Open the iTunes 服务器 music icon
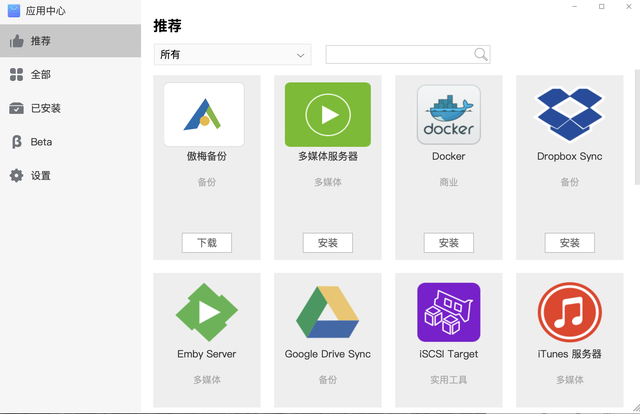This screenshot has width=640, height=414. coord(569,312)
